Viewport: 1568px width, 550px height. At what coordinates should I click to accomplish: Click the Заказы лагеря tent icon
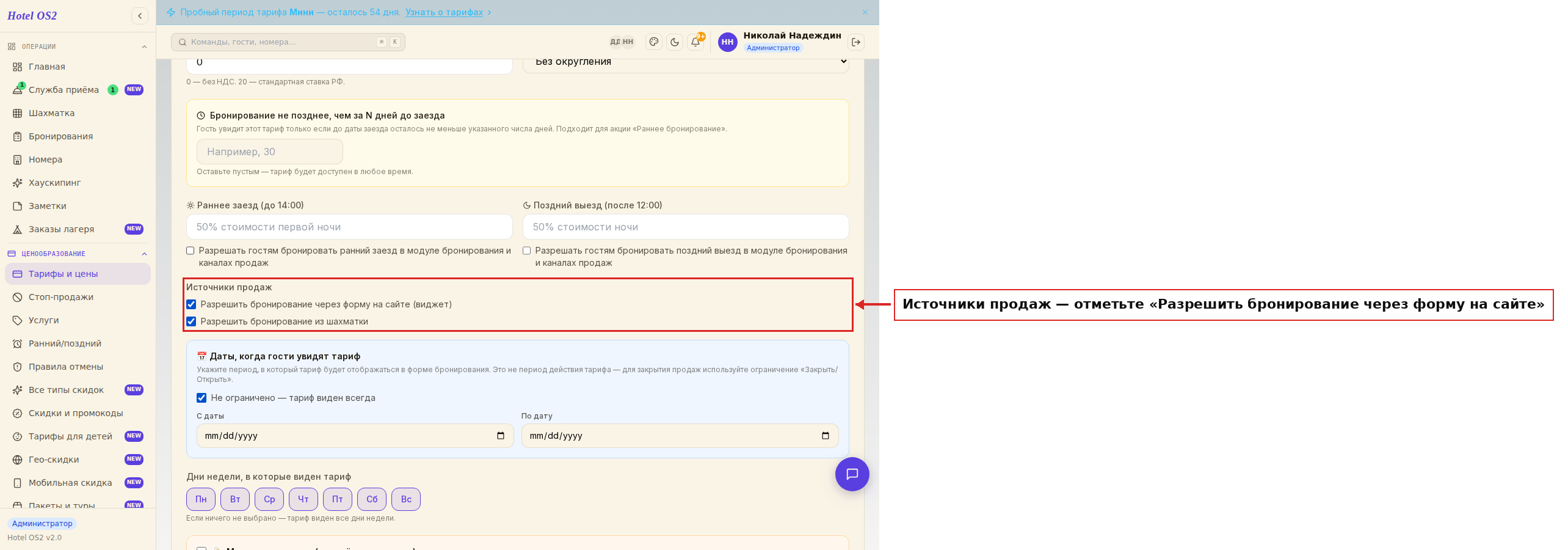17,229
